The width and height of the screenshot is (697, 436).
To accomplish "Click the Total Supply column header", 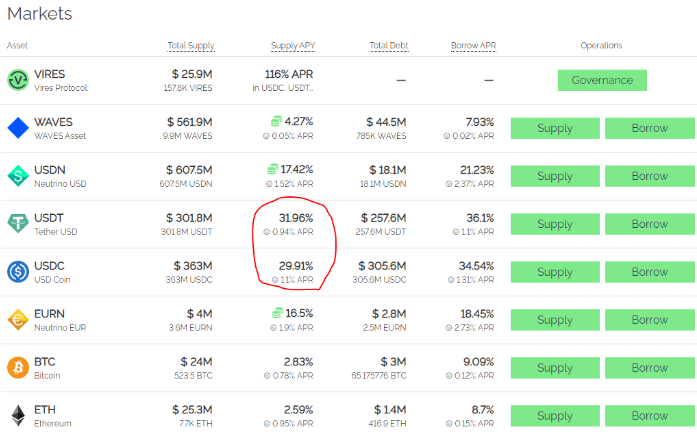I will pyautogui.click(x=191, y=45).
